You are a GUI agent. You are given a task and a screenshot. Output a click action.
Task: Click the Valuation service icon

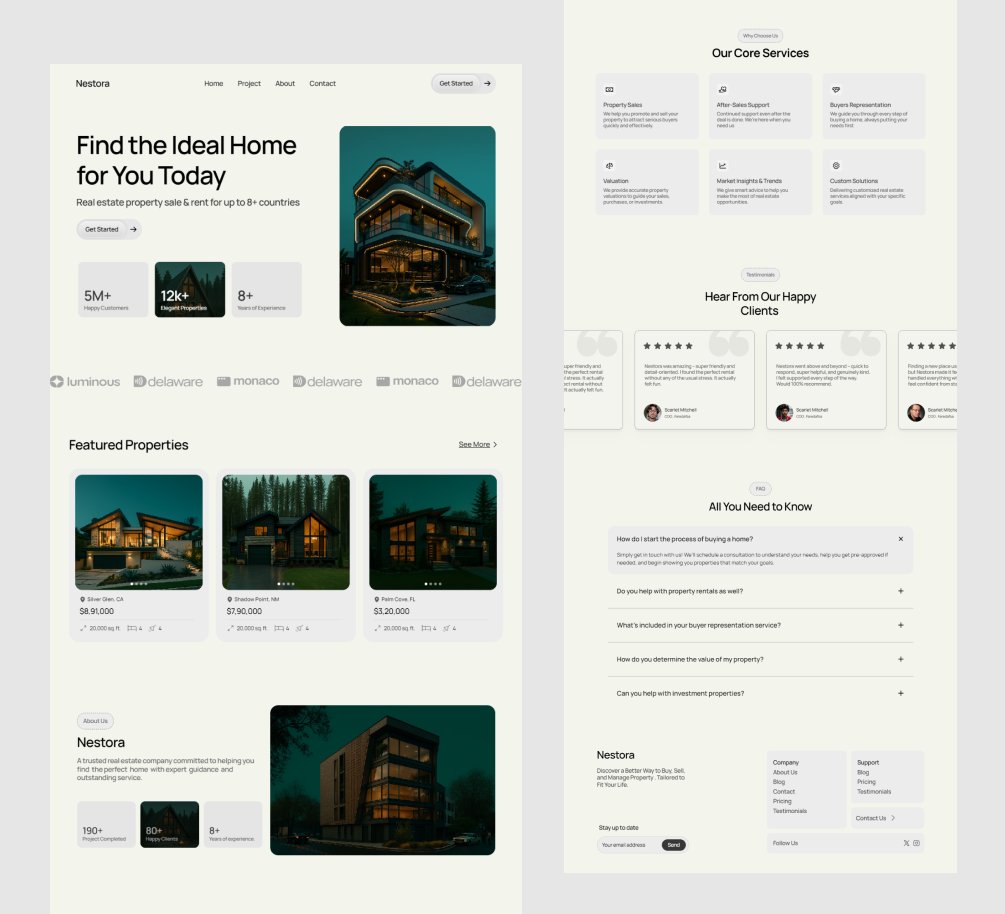pyautogui.click(x=610, y=166)
